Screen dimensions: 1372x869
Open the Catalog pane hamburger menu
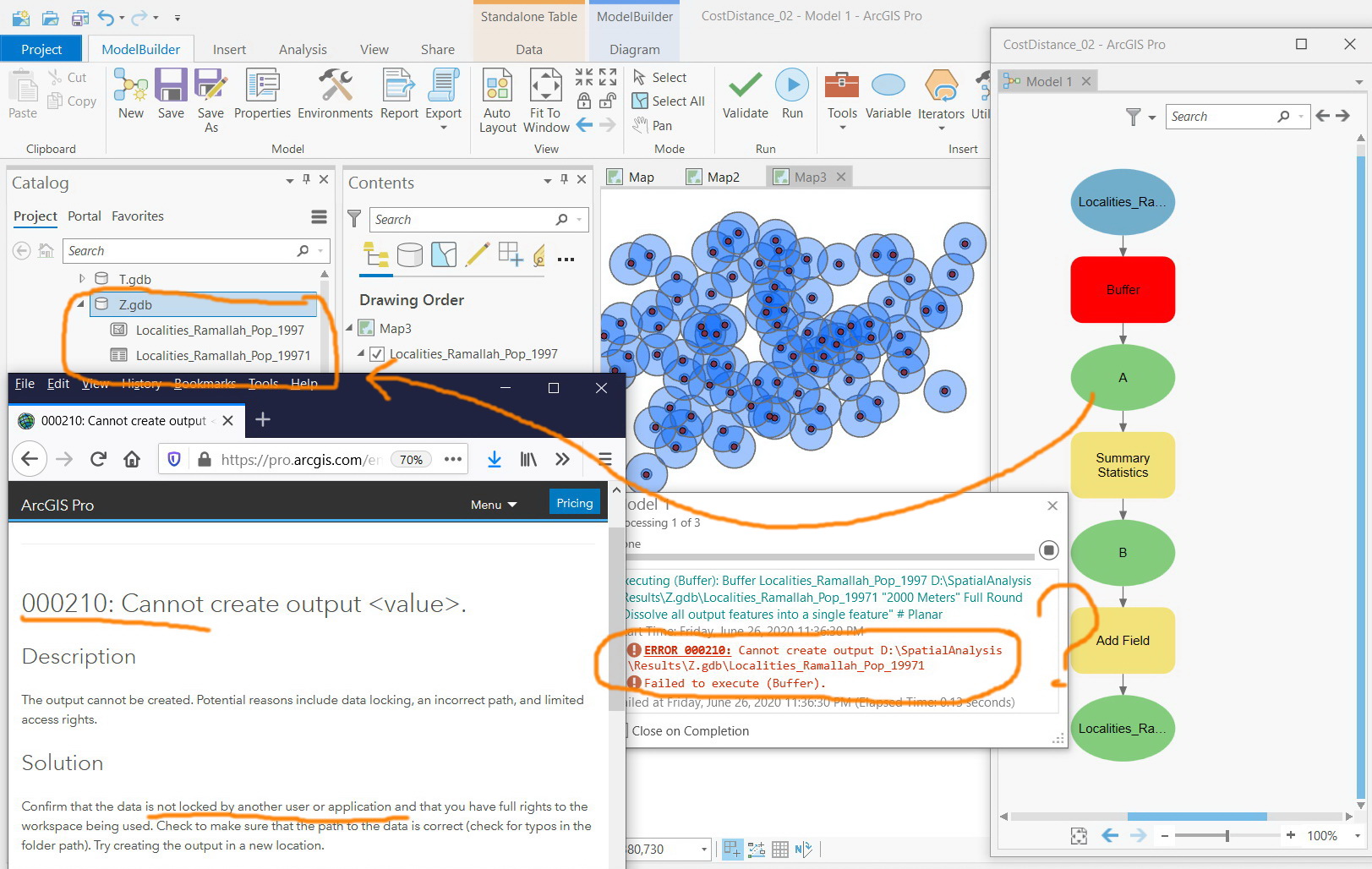319,217
